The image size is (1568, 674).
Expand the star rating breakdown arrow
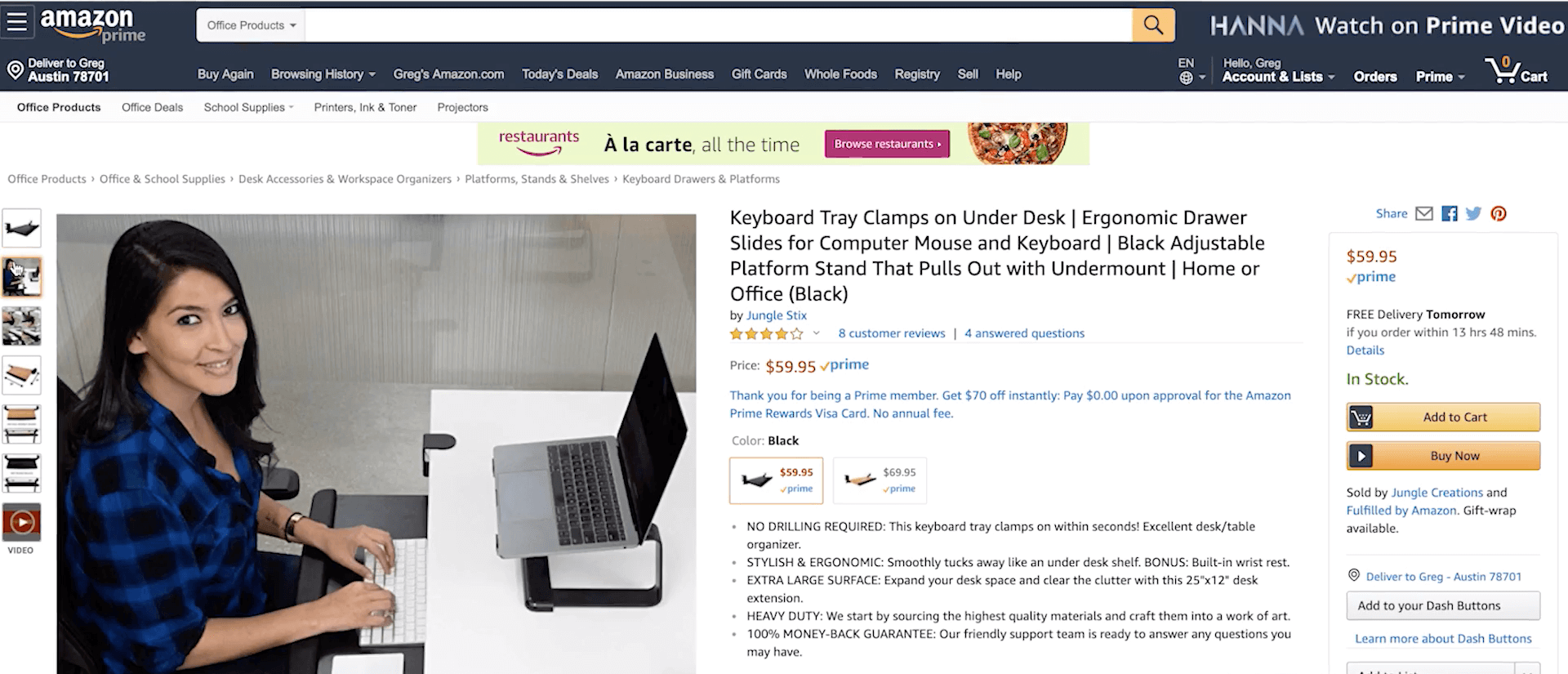click(816, 333)
